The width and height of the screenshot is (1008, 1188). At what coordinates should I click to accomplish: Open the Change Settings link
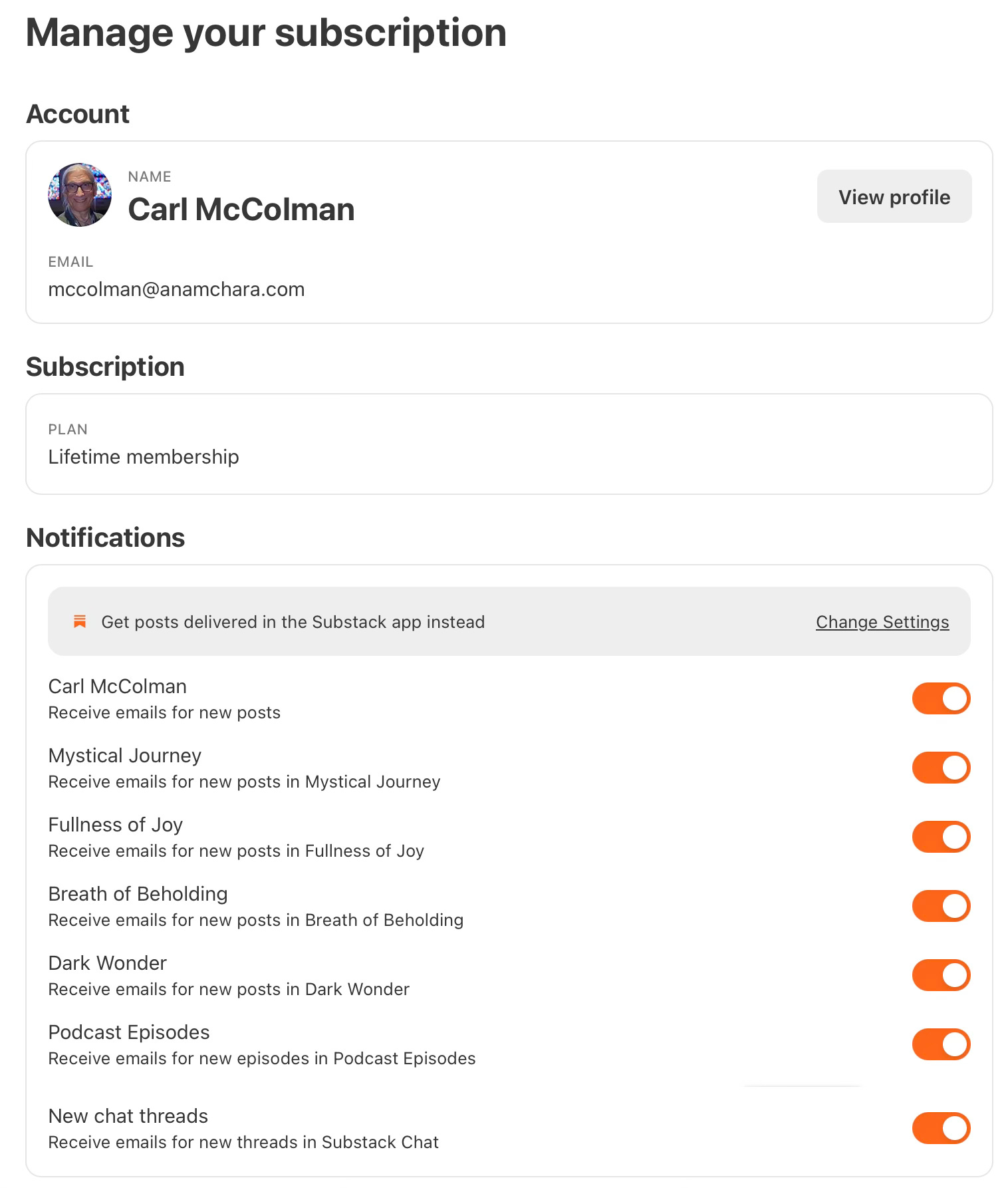tap(882, 622)
